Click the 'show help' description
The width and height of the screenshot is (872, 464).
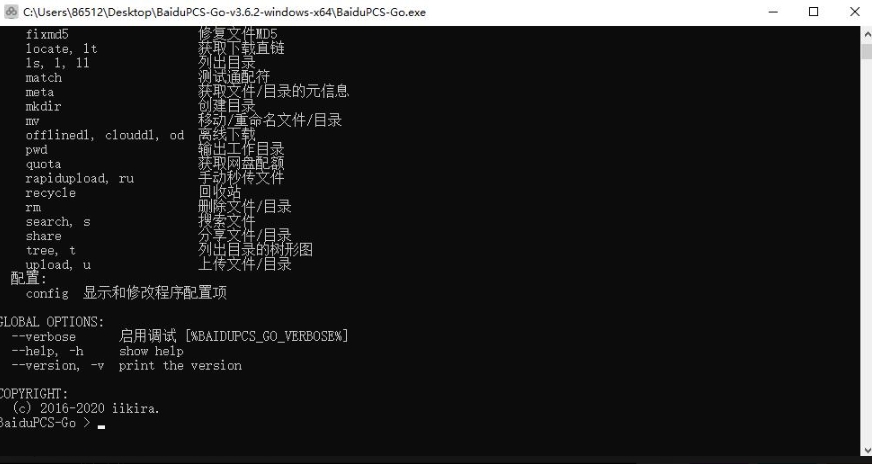(x=151, y=351)
